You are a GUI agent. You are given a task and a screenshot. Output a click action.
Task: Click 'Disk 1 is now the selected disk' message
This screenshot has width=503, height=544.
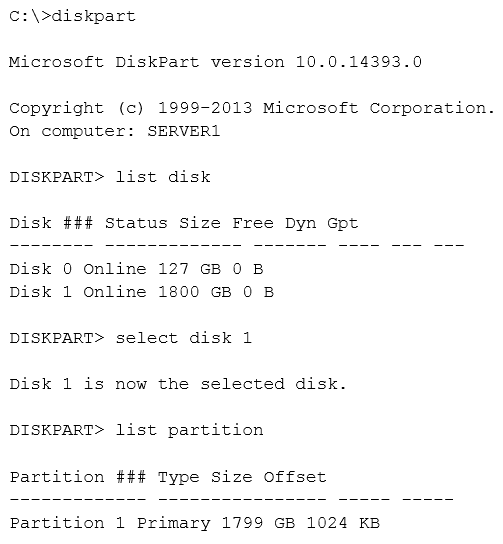178,384
